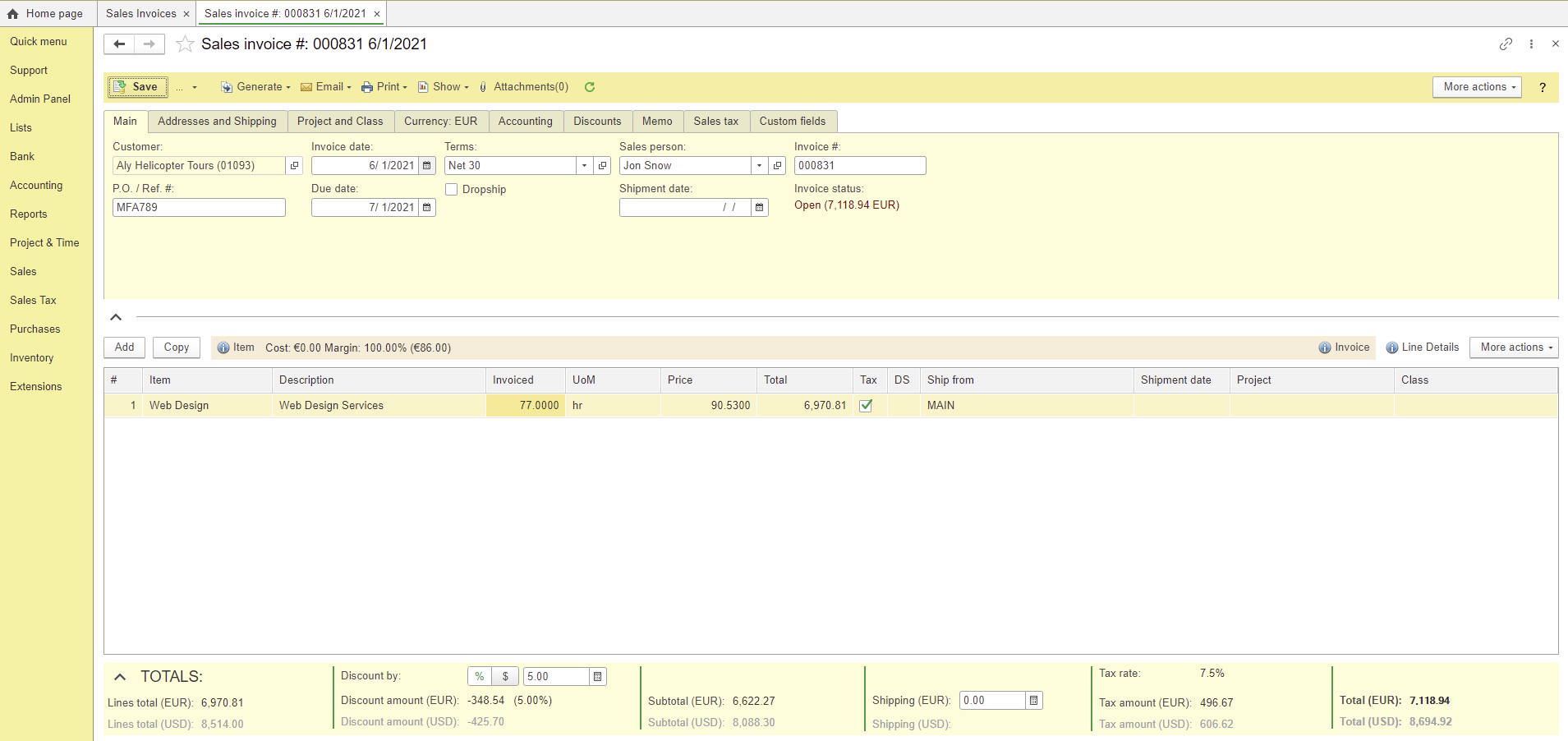Expand the Terms dropdown list
The image size is (1568, 741).
[584, 166]
